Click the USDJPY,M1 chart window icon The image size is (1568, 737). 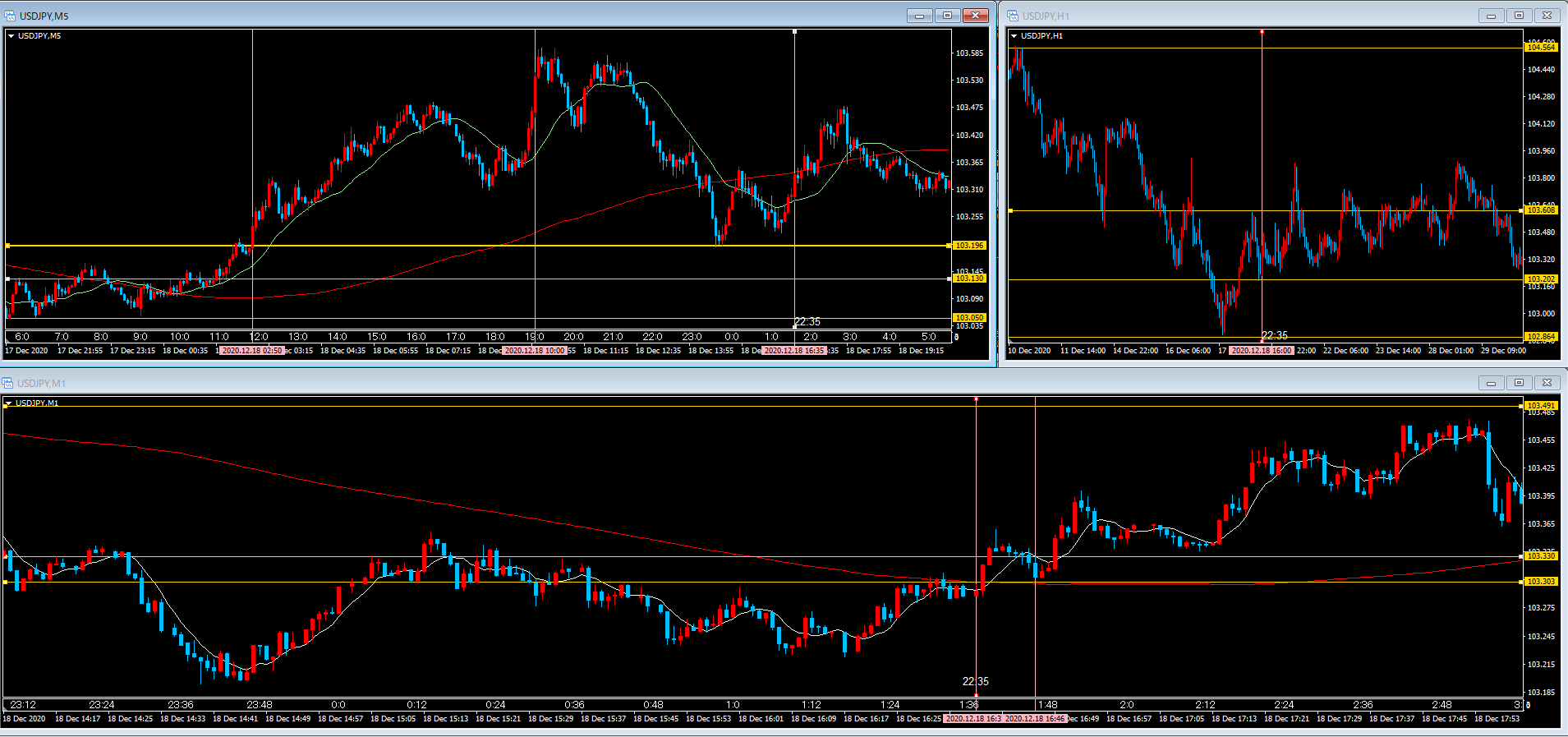pyautogui.click(x=8, y=383)
